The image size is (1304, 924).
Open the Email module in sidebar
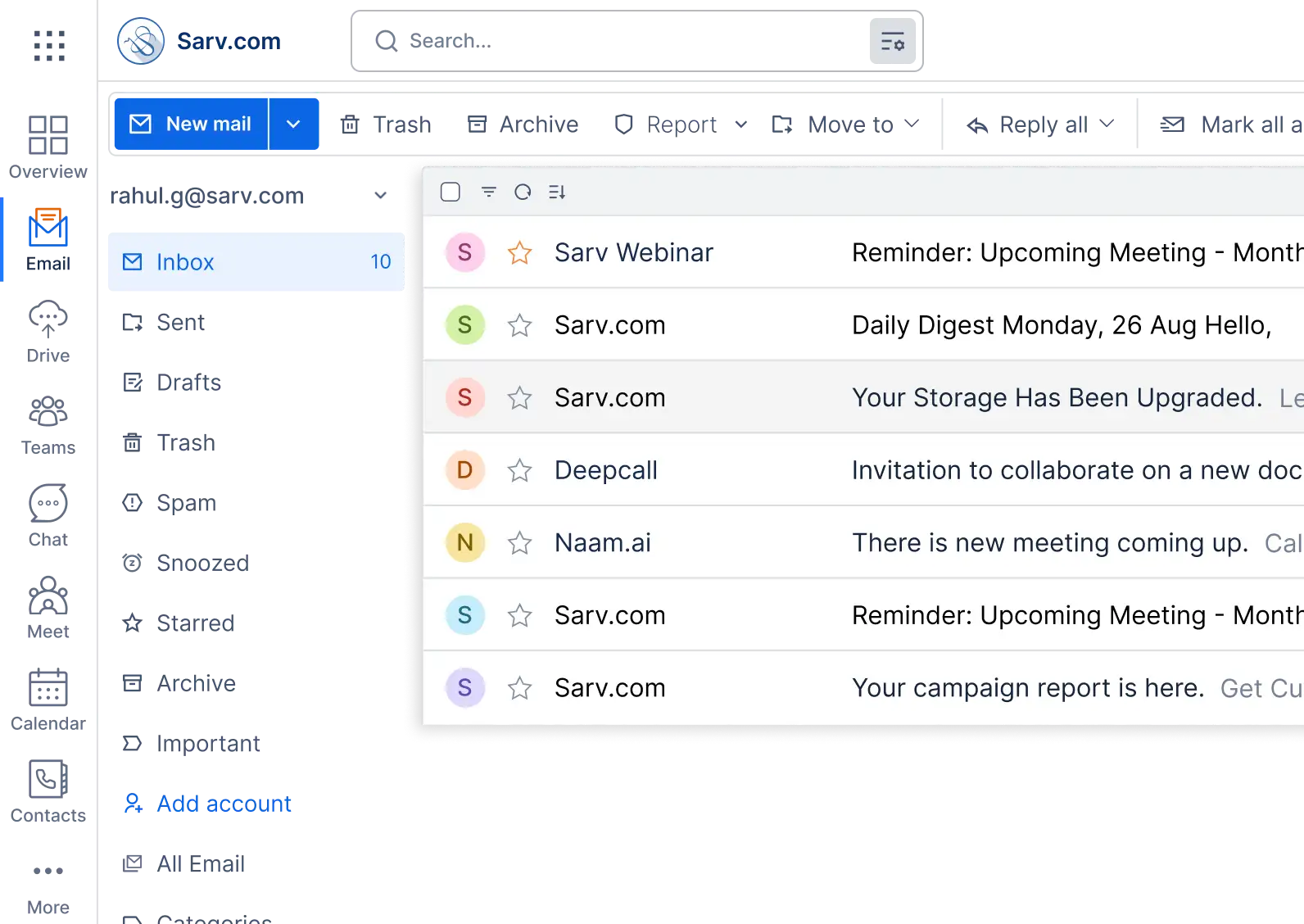[48, 240]
